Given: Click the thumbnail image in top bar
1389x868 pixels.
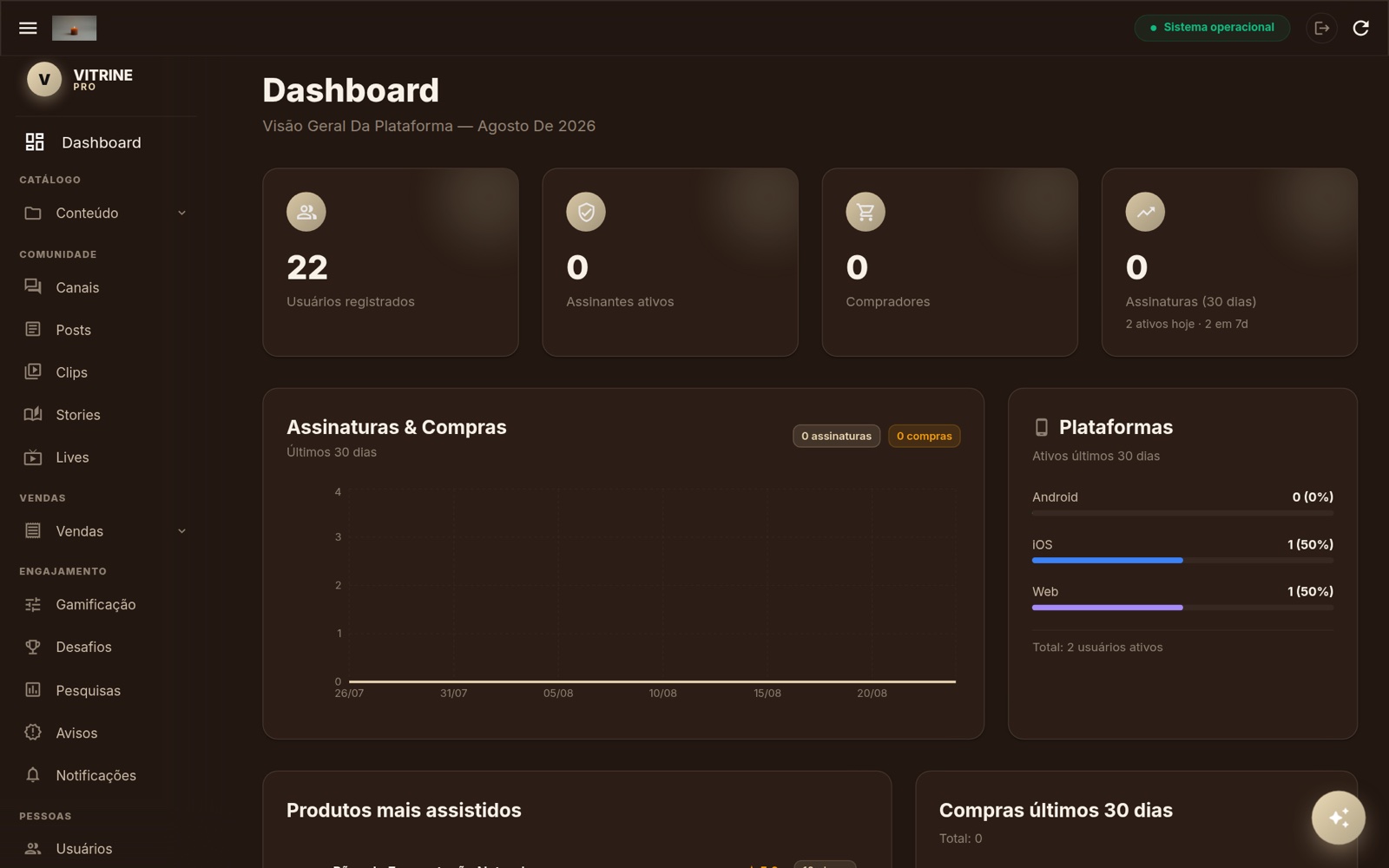Looking at the screenshot, I should click(74, 28).
